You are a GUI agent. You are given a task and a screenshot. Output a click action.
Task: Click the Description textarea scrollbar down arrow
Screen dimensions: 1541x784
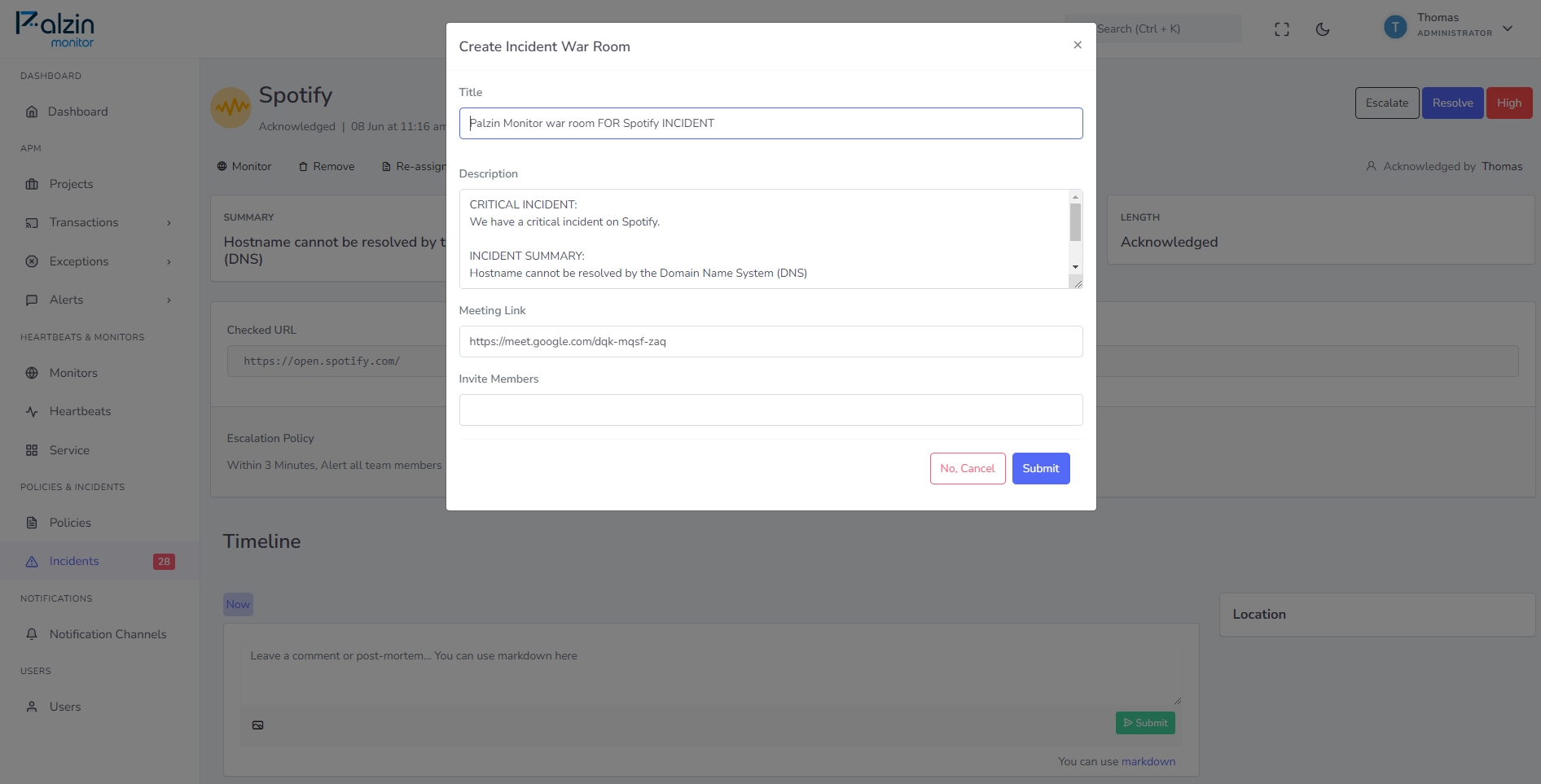click(x=1075, y=267)
